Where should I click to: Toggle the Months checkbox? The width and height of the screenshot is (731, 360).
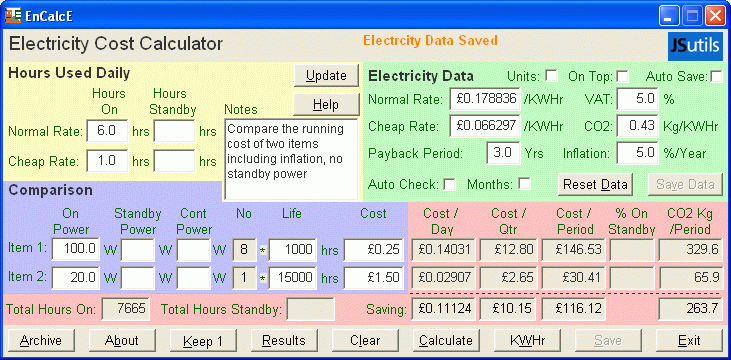point(524,184)
